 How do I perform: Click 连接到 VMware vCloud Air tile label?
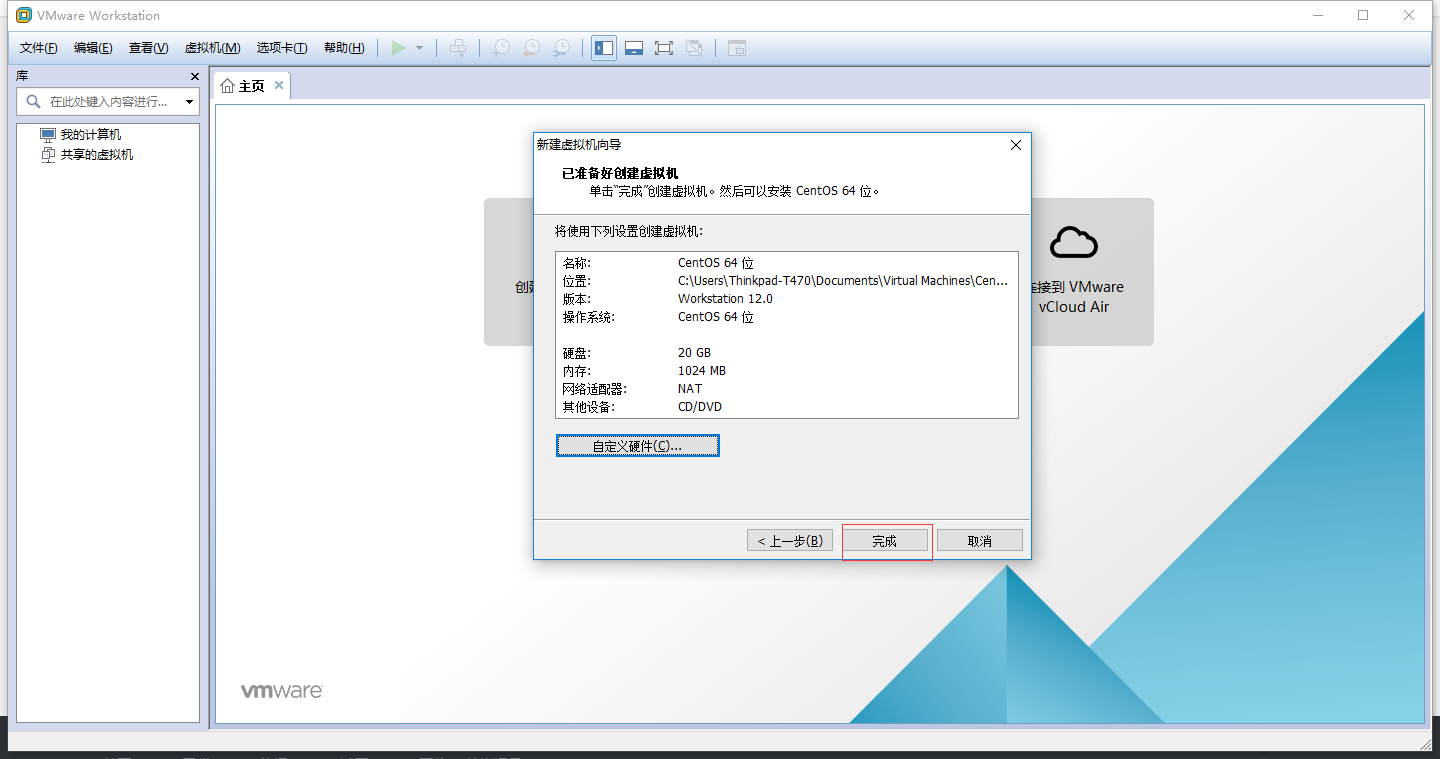tap(1080, 297)
